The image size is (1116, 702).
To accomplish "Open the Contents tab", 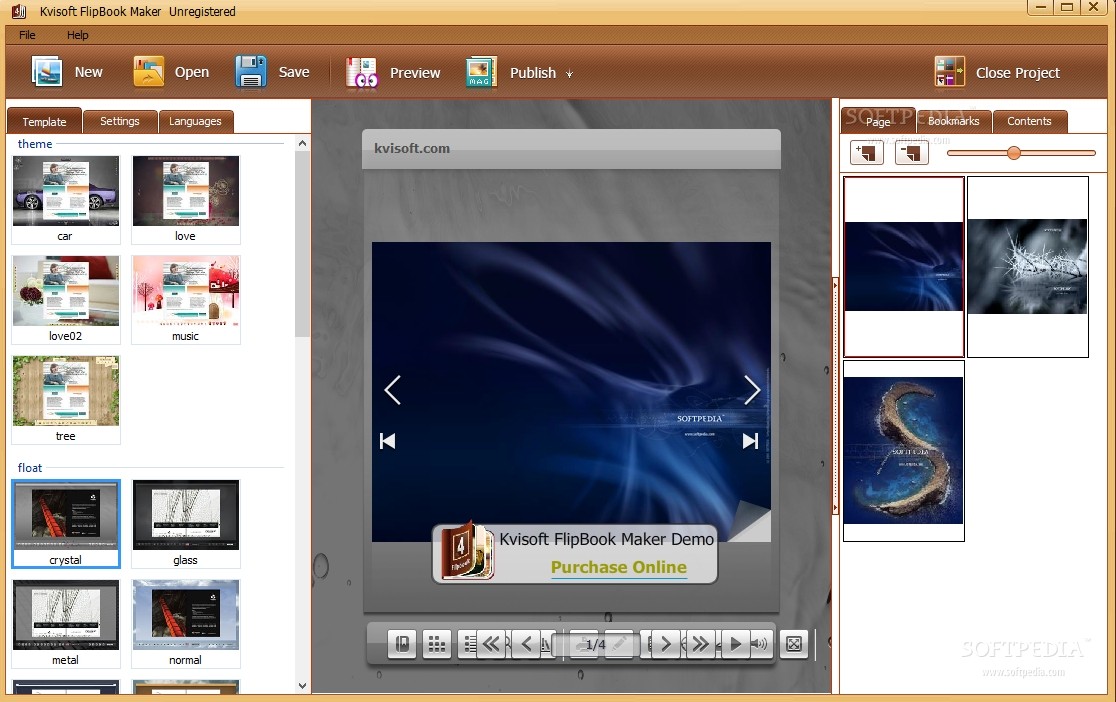I will pyautogui.click(x=1029, y=121).
